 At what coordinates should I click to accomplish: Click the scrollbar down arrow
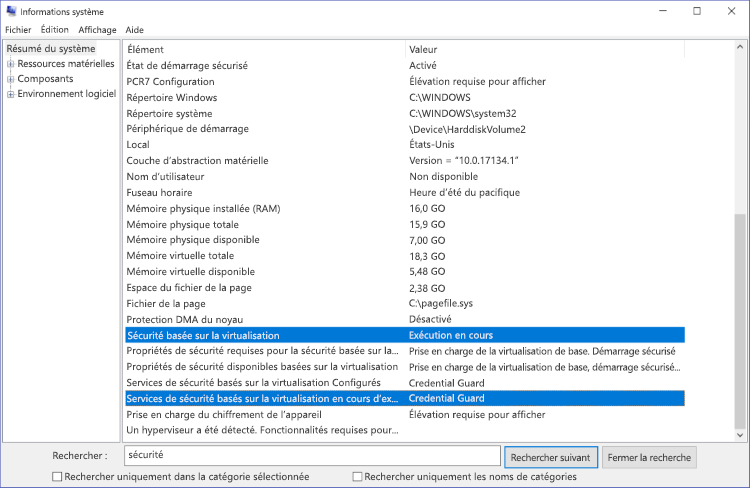point(740,435)
